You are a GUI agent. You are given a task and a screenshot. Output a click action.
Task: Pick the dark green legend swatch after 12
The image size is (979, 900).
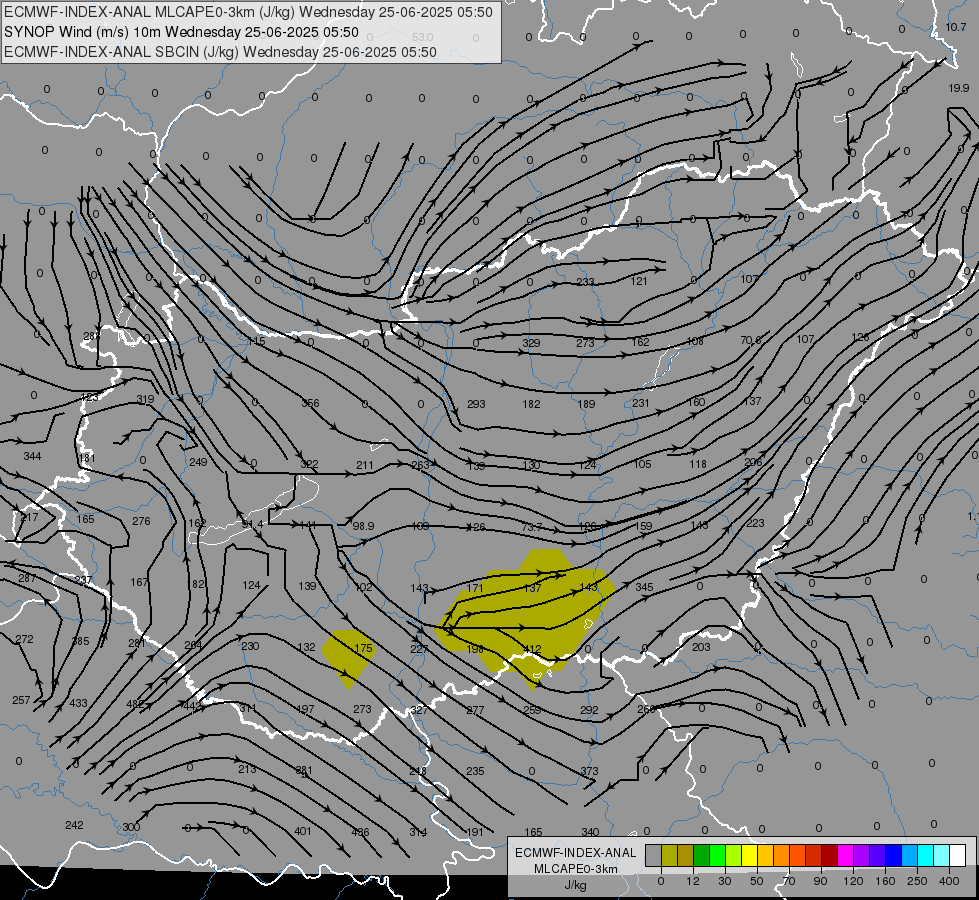click(x=701, y=855)
